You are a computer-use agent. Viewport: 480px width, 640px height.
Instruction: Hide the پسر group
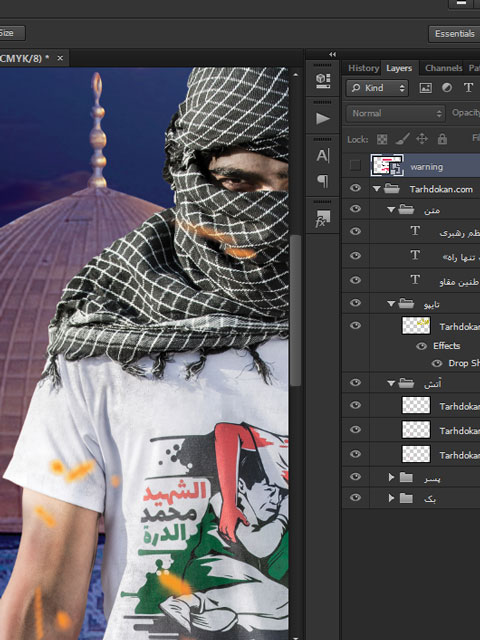pyautogui.click(x=356, y=477)
